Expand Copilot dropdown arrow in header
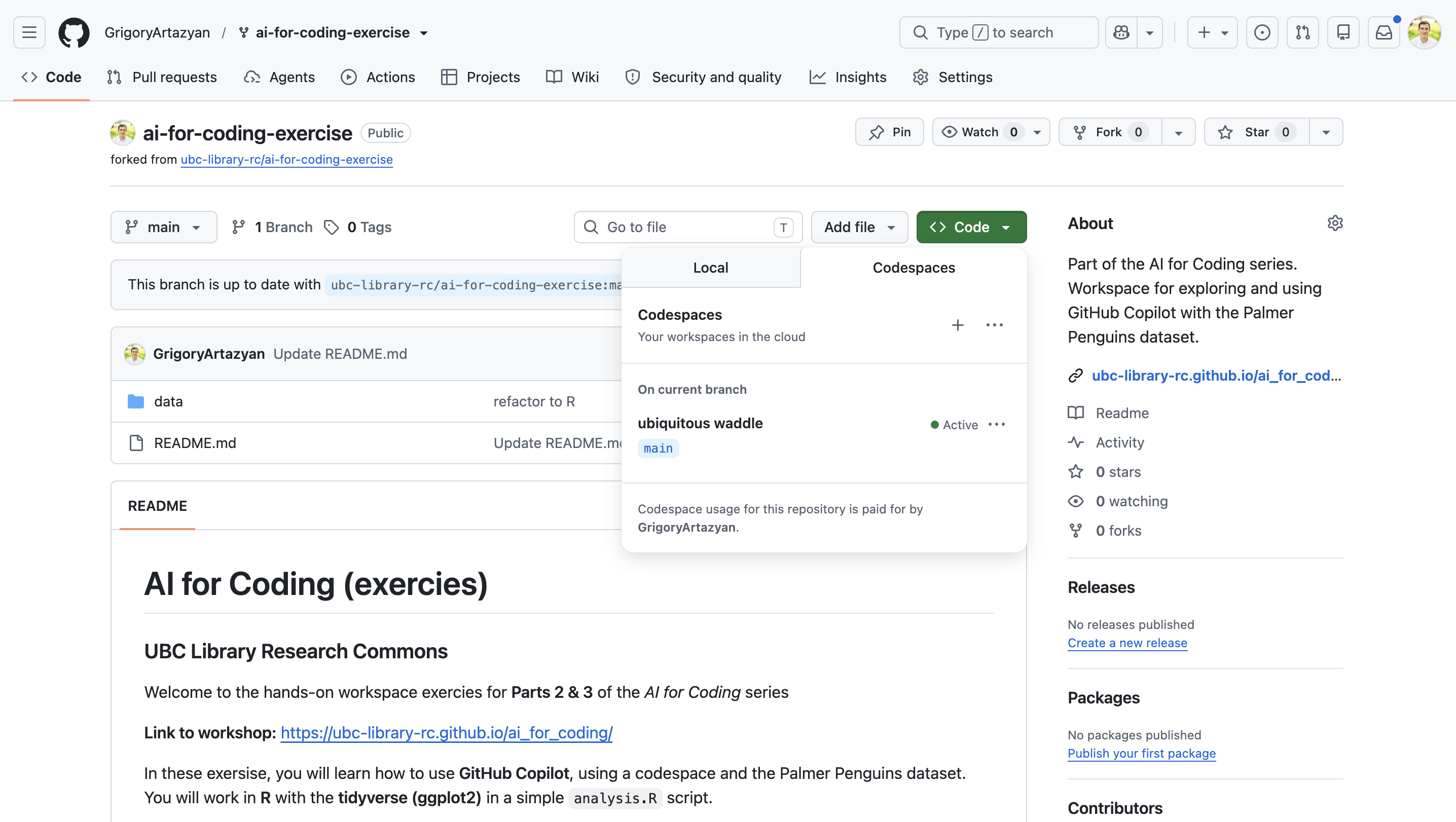 [1150, 32]
